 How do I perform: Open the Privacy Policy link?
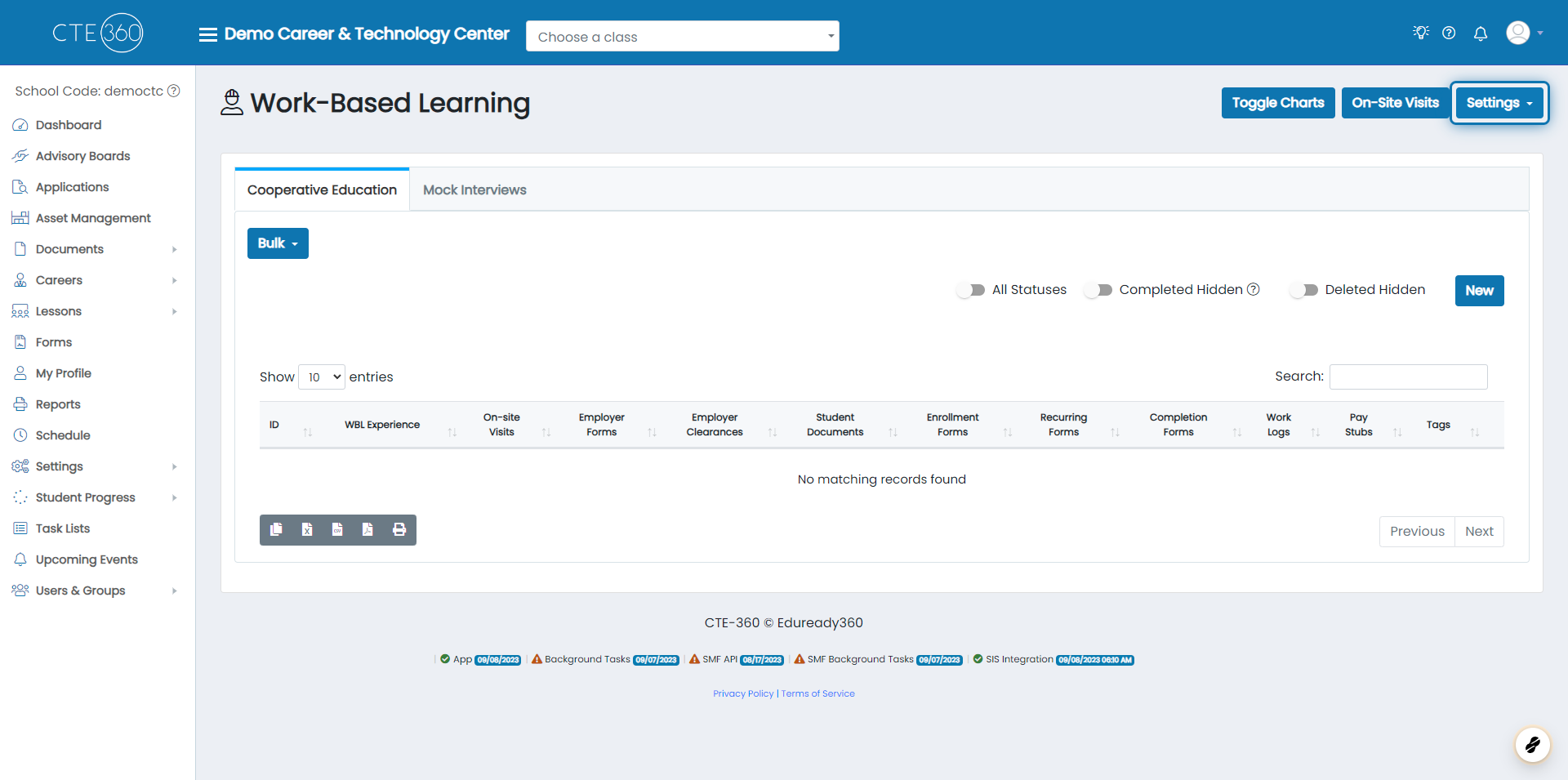point(743,693)
